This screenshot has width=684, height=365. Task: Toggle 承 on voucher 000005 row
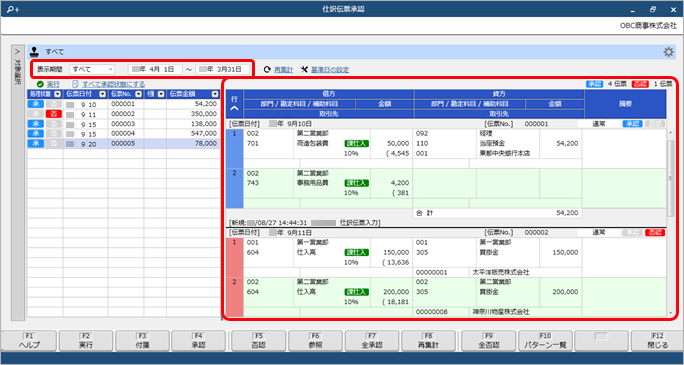pyautogui.click(x=36, y=143)
